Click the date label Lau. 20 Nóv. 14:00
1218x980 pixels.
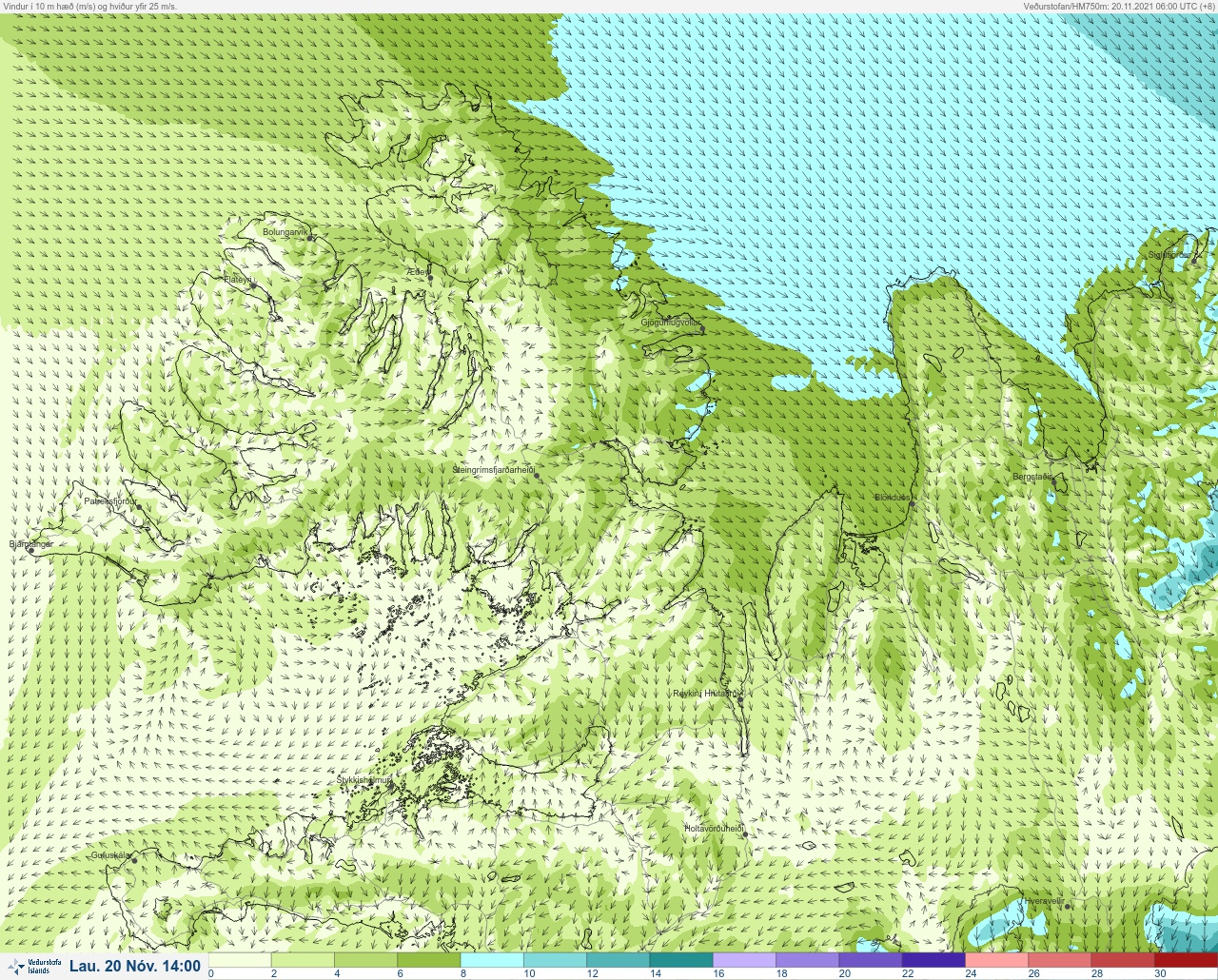tap(135, 966)
